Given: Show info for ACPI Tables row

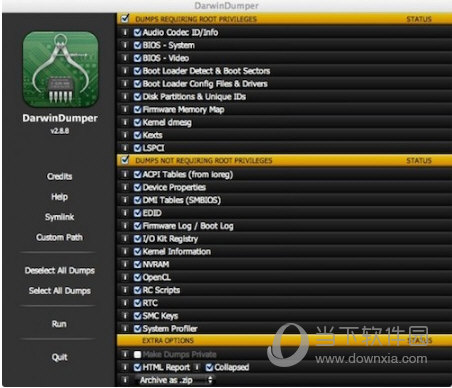Looking at the screenshot, I should (125, 174).
